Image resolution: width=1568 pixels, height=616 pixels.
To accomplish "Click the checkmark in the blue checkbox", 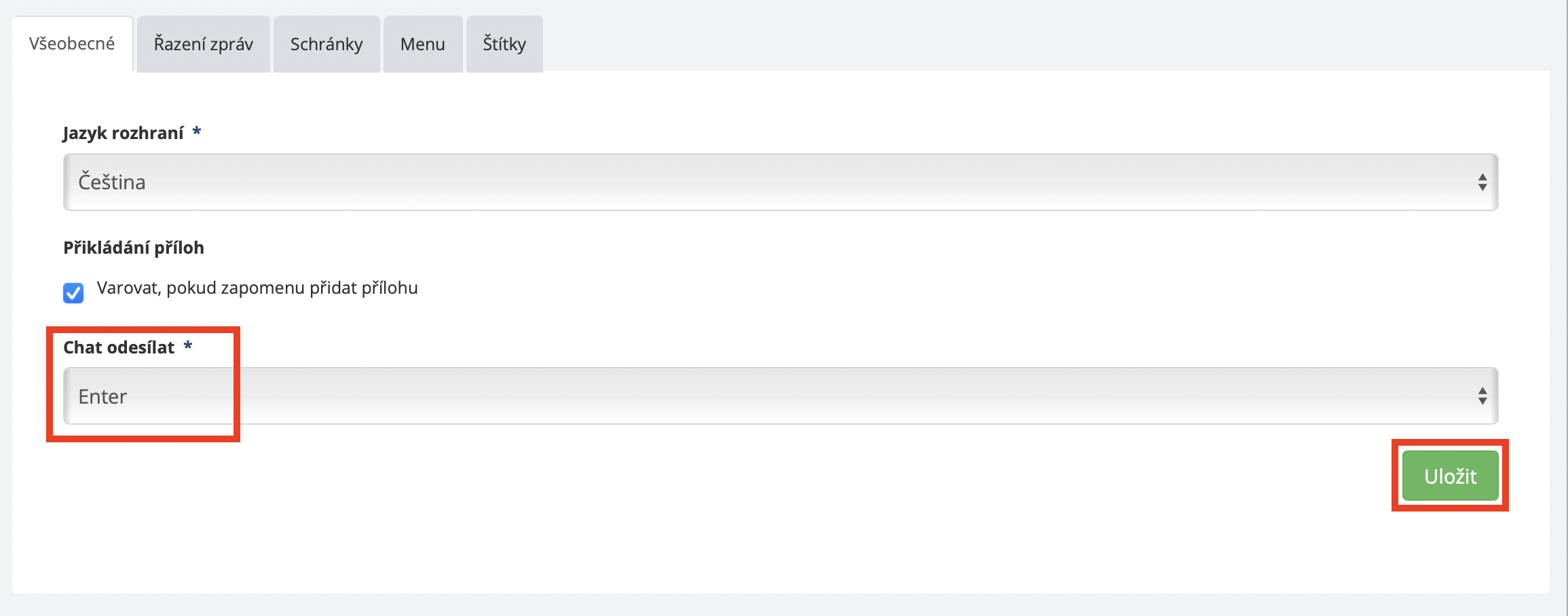I will pos(73,292).
